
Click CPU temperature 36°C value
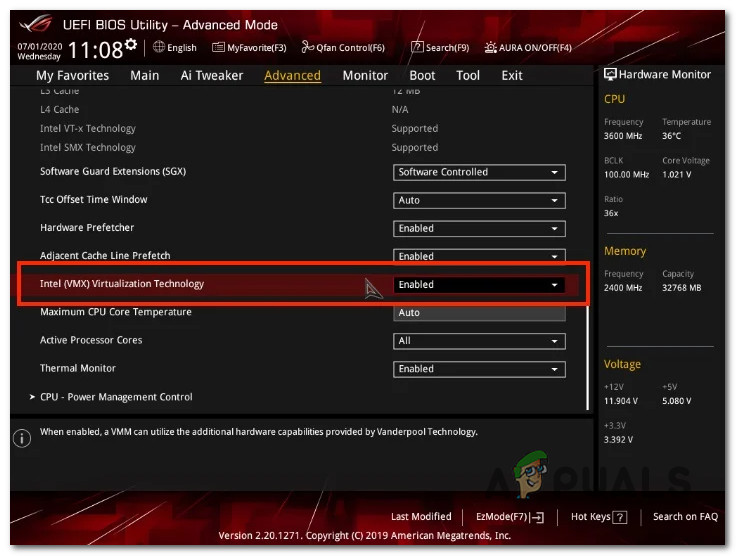click(x=672, y=136)
